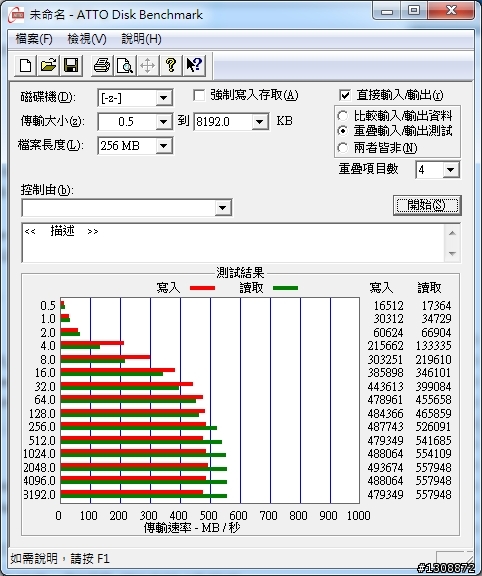Click 傳輸速率 - MB / 秒 axis label
The width and height of the screenshot is (482, 576).
192,528
